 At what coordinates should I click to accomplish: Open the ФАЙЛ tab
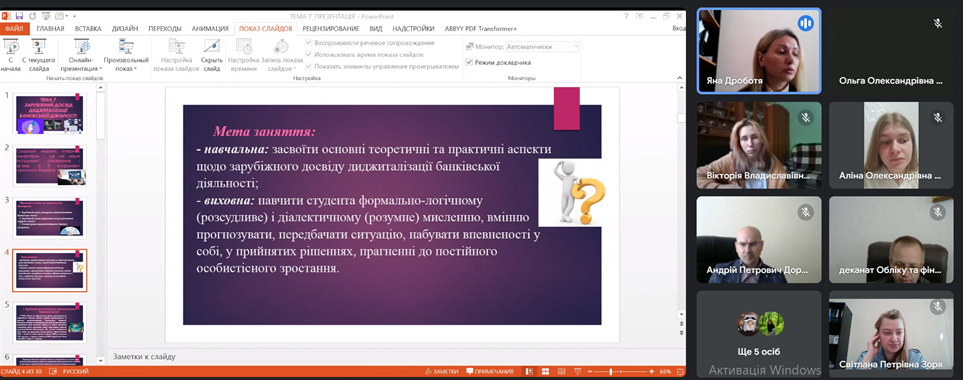coord(14,28)
